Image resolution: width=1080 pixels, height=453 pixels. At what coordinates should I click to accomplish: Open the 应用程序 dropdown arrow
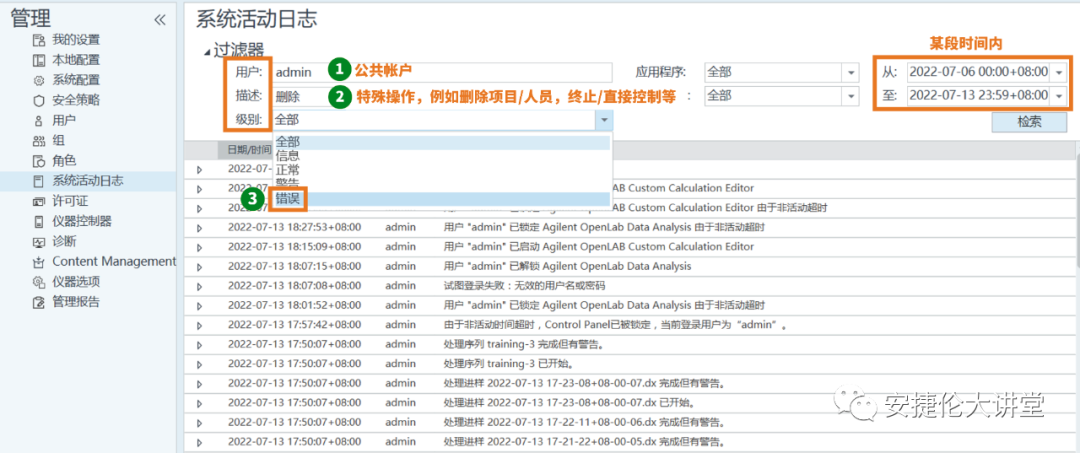(850, 72)
